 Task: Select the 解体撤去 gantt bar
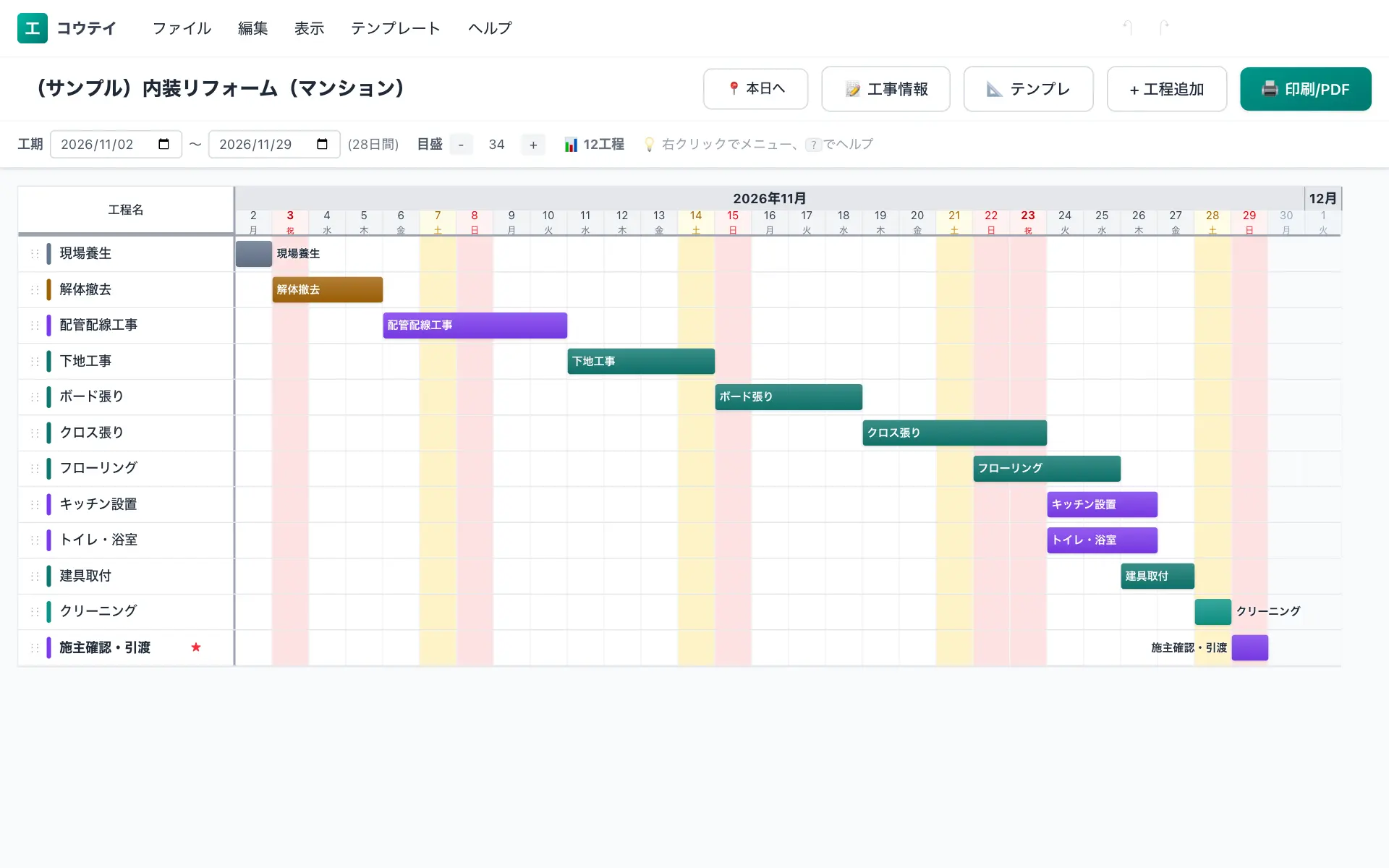point(328,289)
